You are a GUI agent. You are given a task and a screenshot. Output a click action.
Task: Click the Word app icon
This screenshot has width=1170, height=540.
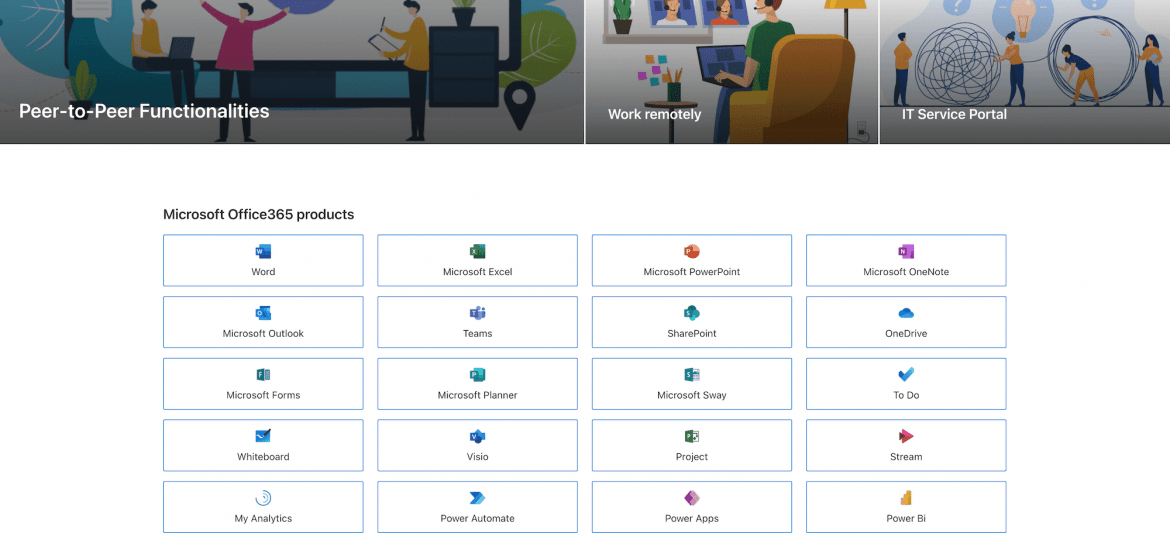point(263,251)
